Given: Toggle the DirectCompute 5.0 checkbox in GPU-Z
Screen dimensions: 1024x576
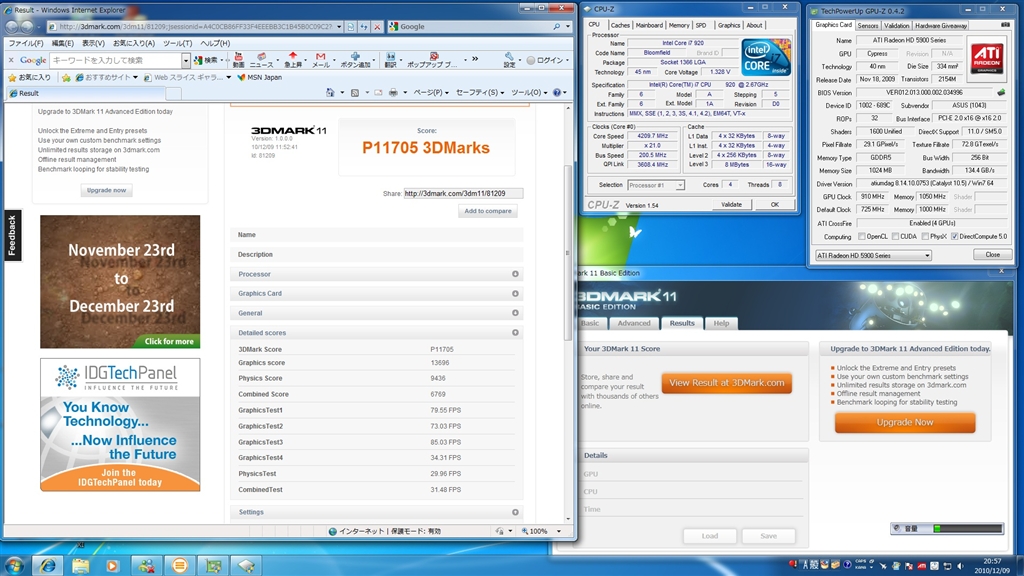Looking at the screenshot, I should click(955, 236).
